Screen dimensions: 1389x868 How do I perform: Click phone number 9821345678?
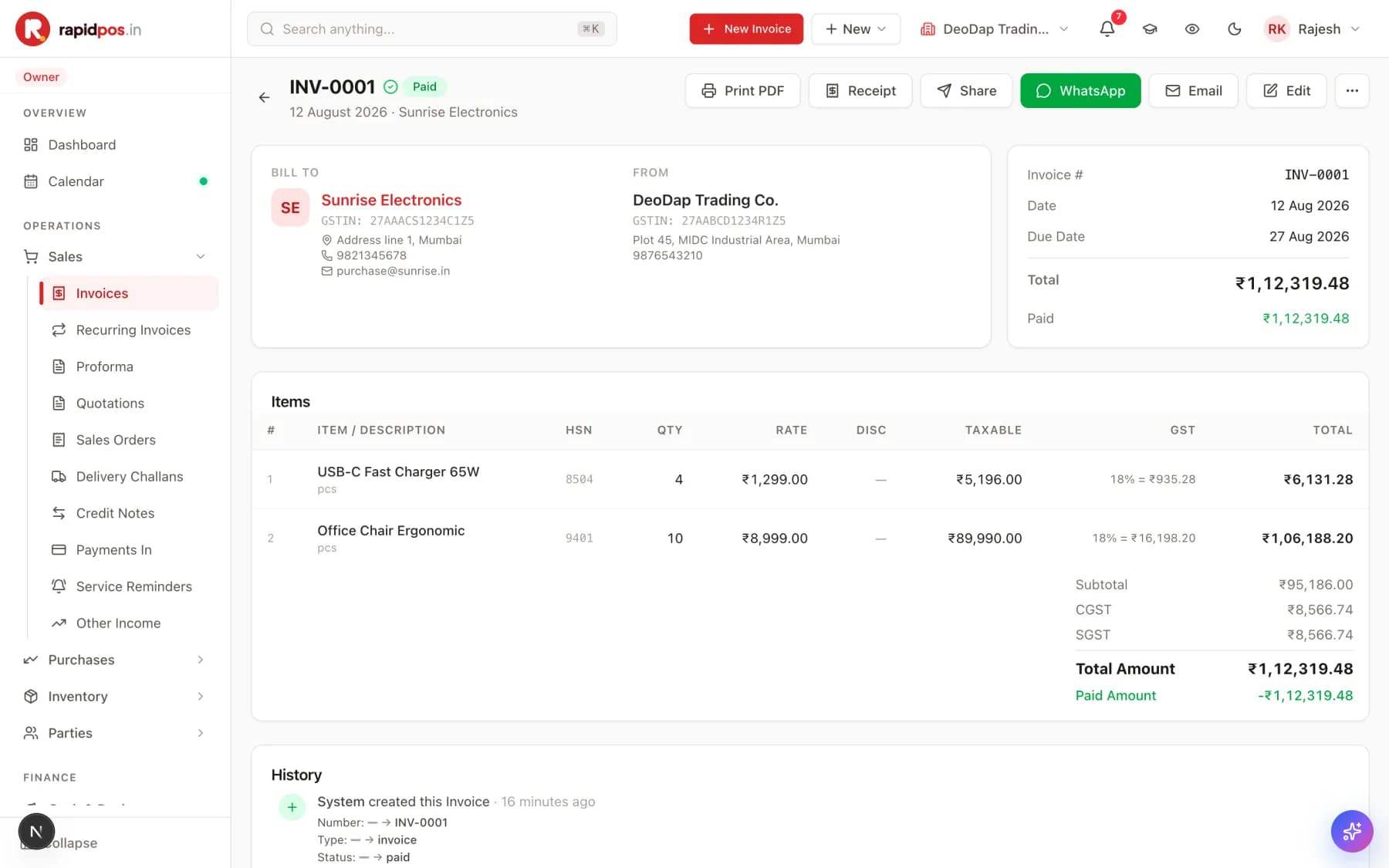click(x=371, y=255)
